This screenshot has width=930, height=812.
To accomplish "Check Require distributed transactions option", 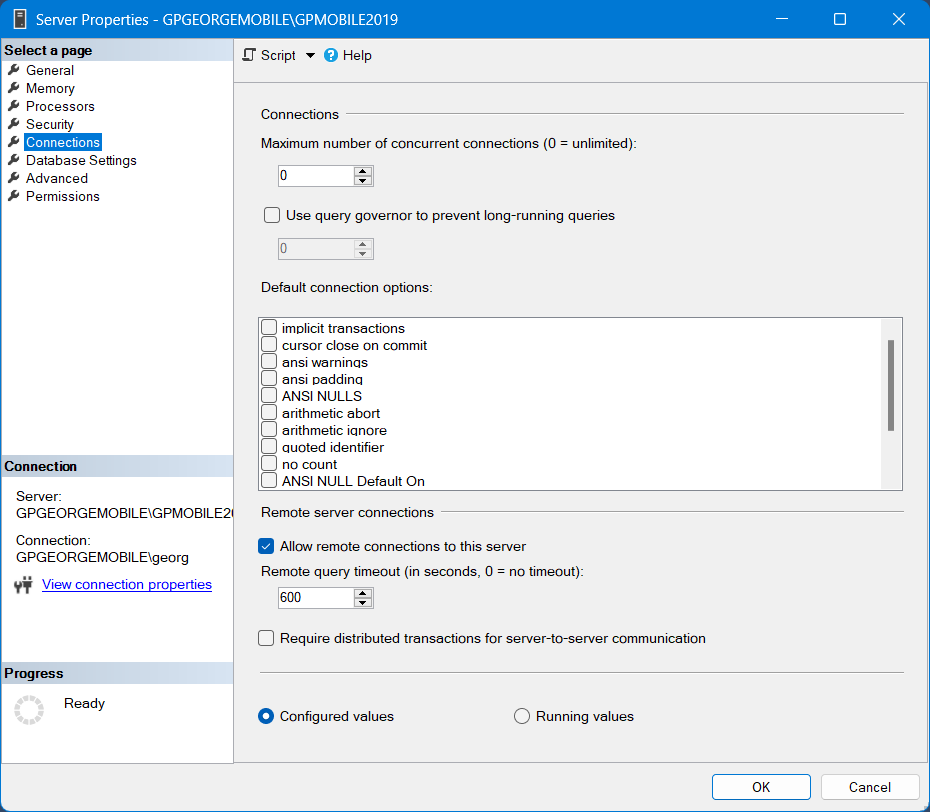I will coord(266,638).
